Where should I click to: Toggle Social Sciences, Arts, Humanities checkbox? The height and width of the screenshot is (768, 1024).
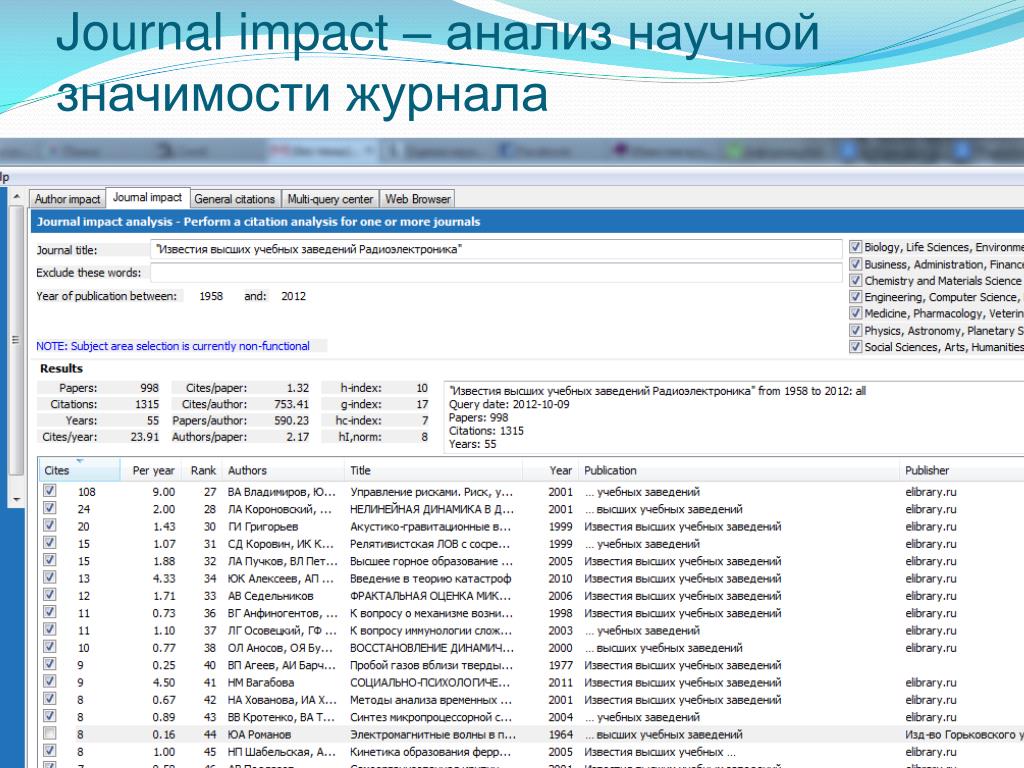click(856, 347)
